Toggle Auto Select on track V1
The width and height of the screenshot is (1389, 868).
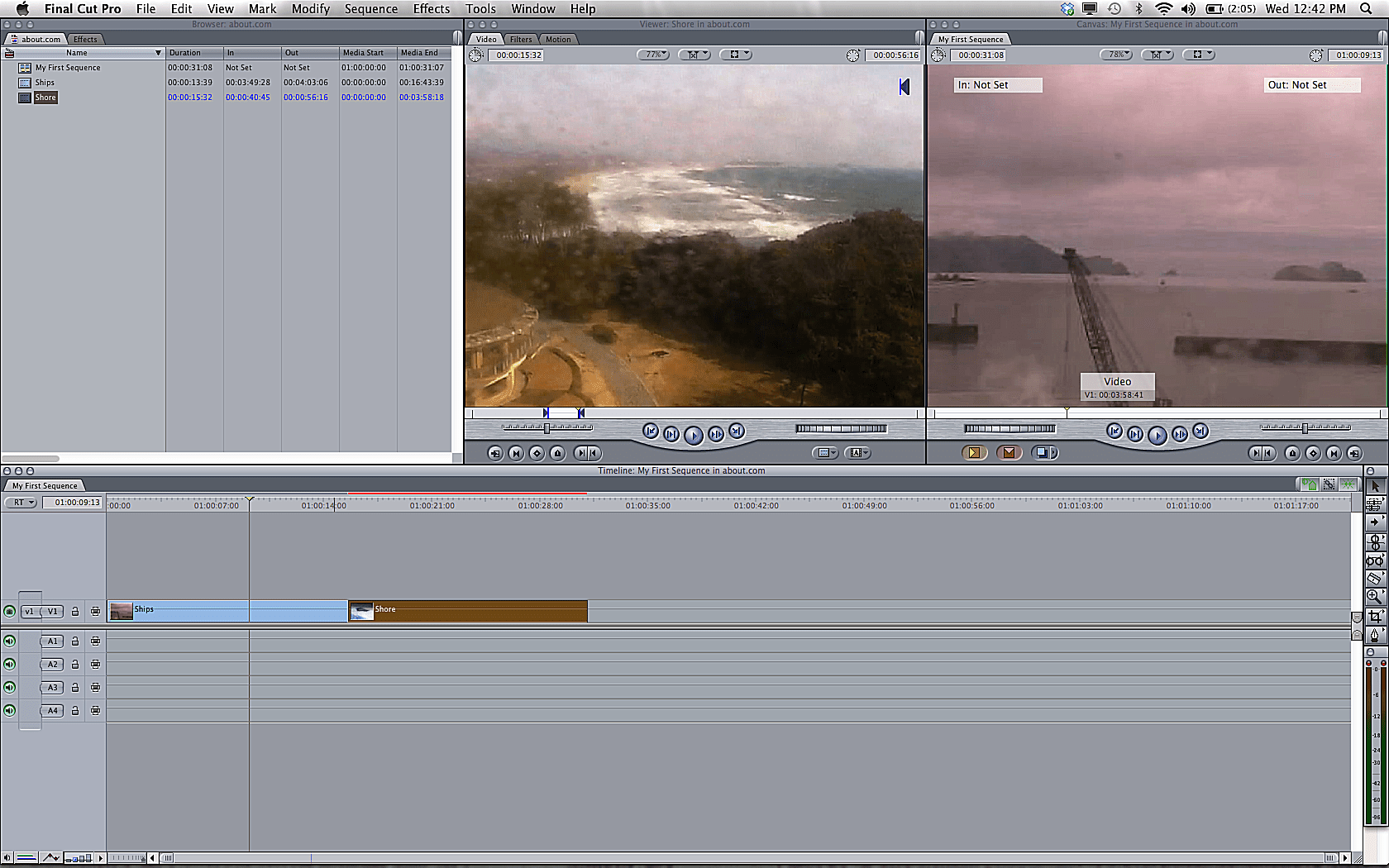pyautogui.click(x=95, y=612)
